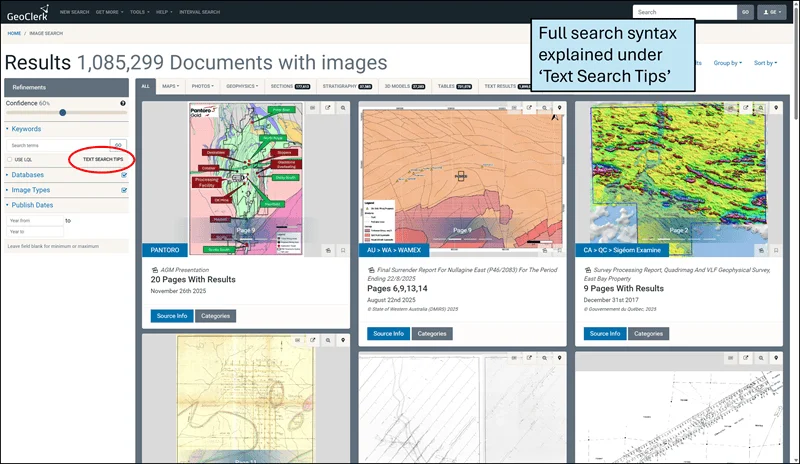Screen dimensions: 800x464
Task: Toggle the Image Types section checkbox
Action: coord(124,189)
